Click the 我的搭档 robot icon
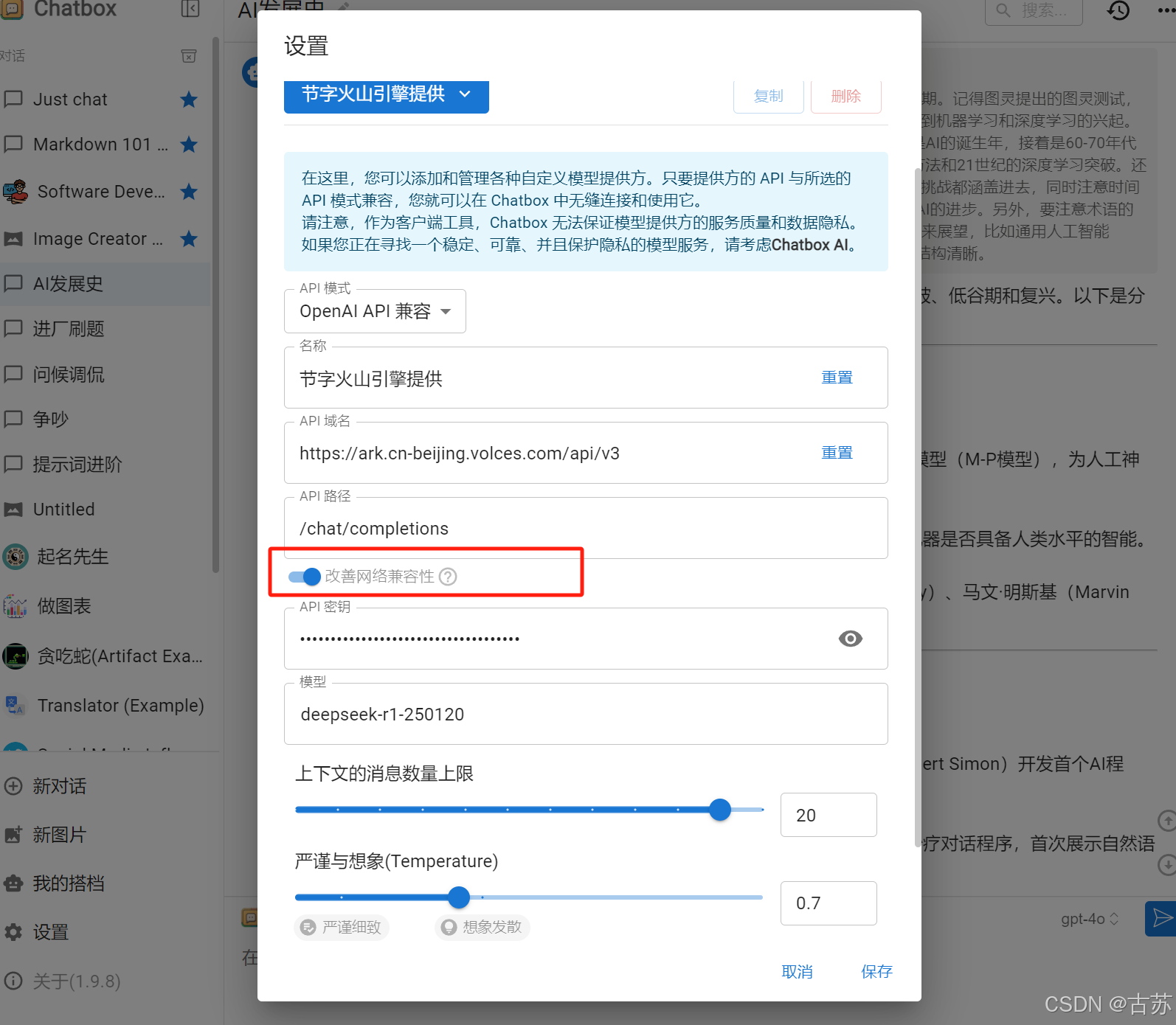 pyautogui.click(x=13, y=883)
